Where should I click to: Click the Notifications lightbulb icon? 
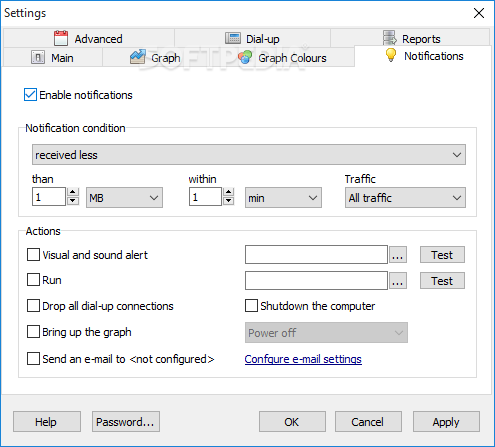click(x=391, y=55)
